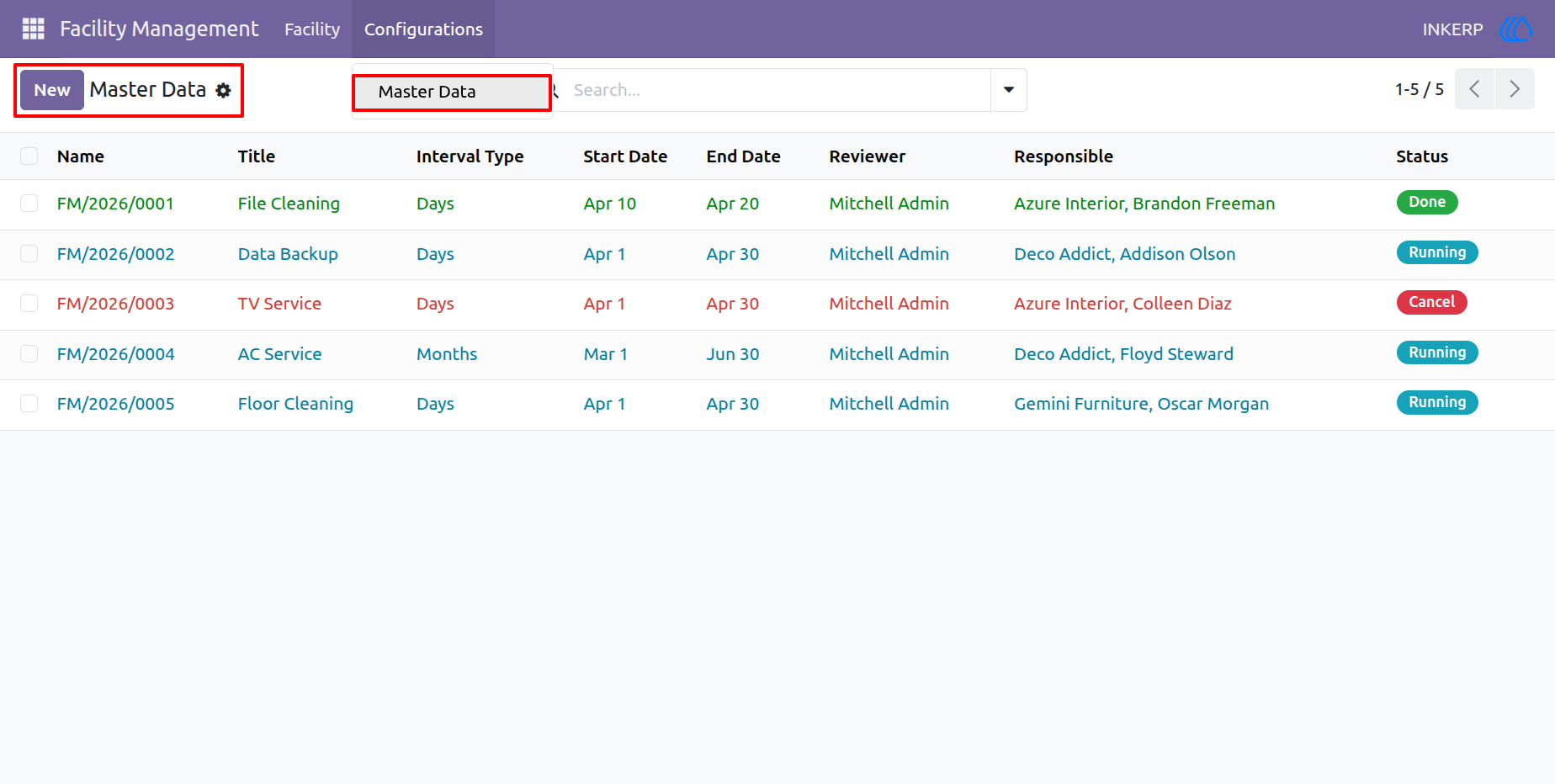Click the INKERP company logo icon

tap(1515, 29)
